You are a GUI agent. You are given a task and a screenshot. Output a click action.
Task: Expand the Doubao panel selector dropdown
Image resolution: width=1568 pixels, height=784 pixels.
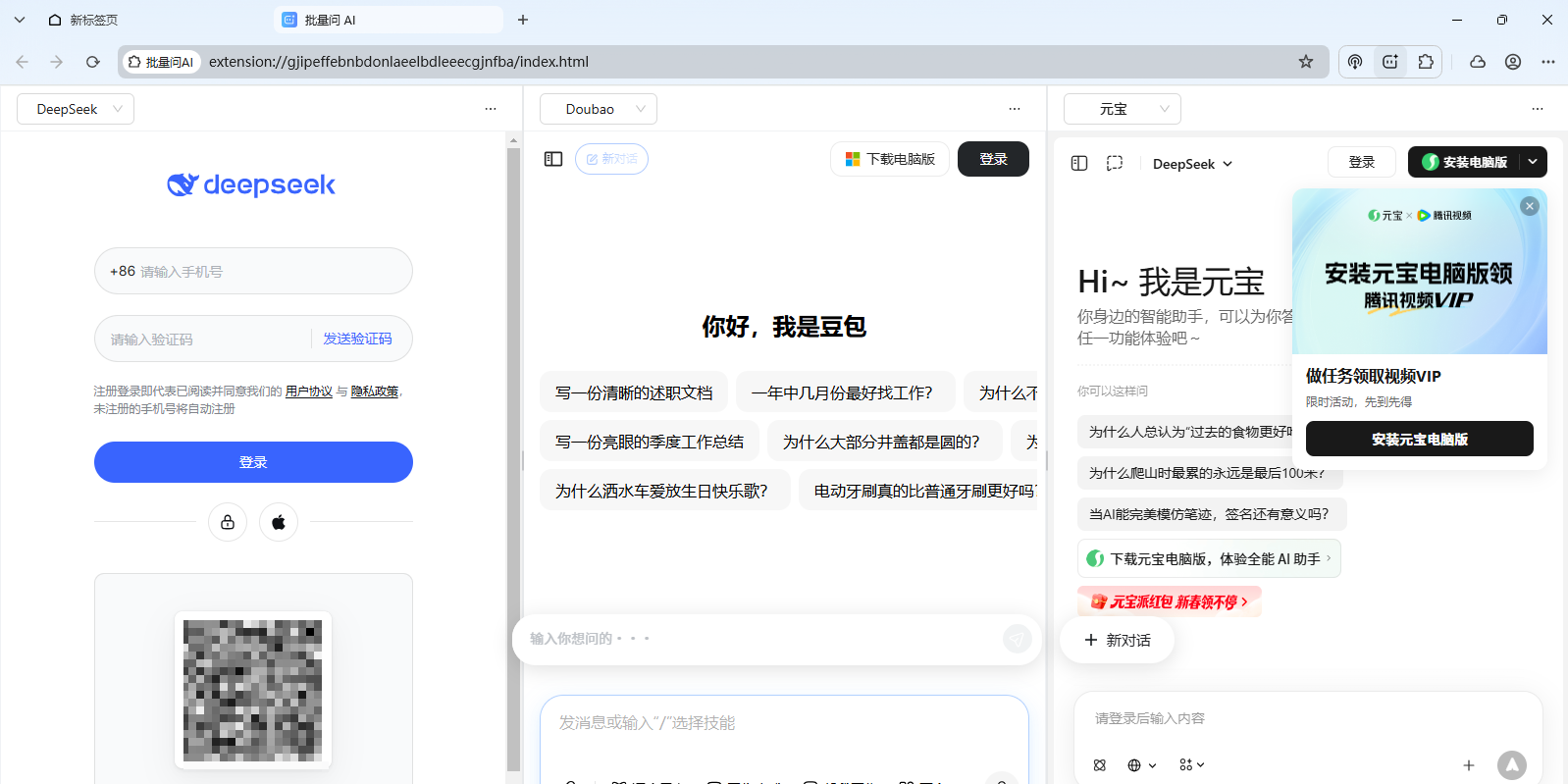pos(599,109)
